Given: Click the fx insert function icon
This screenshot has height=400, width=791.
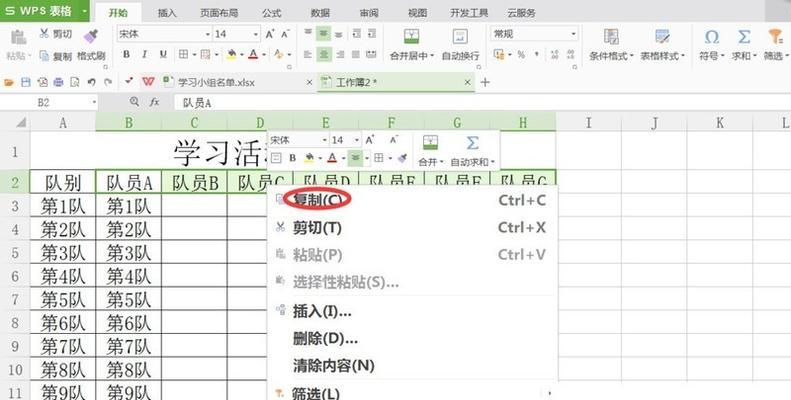Looking at the screenshot, I should coord(154,102).
